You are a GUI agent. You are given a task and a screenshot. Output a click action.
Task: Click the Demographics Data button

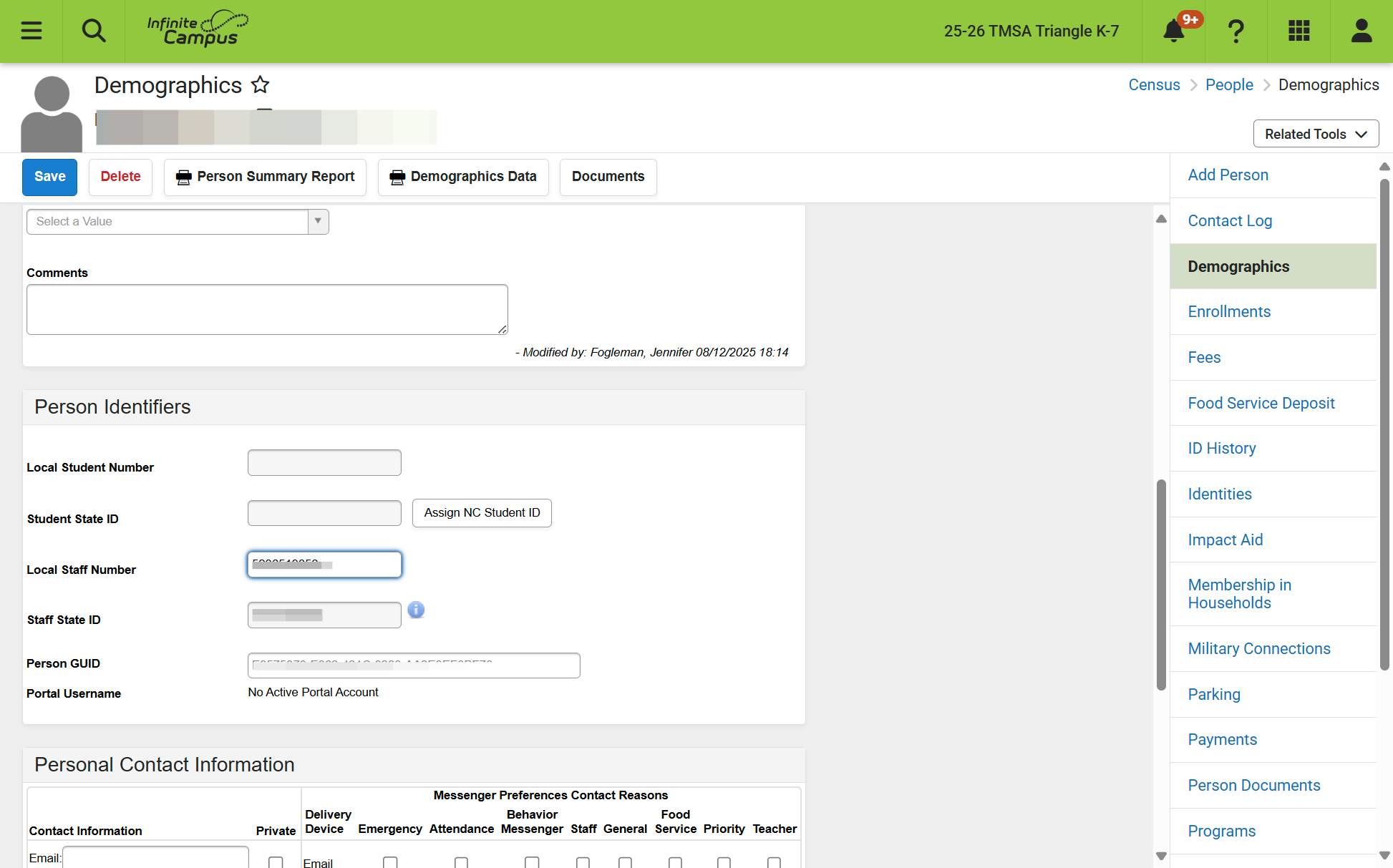point(463,177)
